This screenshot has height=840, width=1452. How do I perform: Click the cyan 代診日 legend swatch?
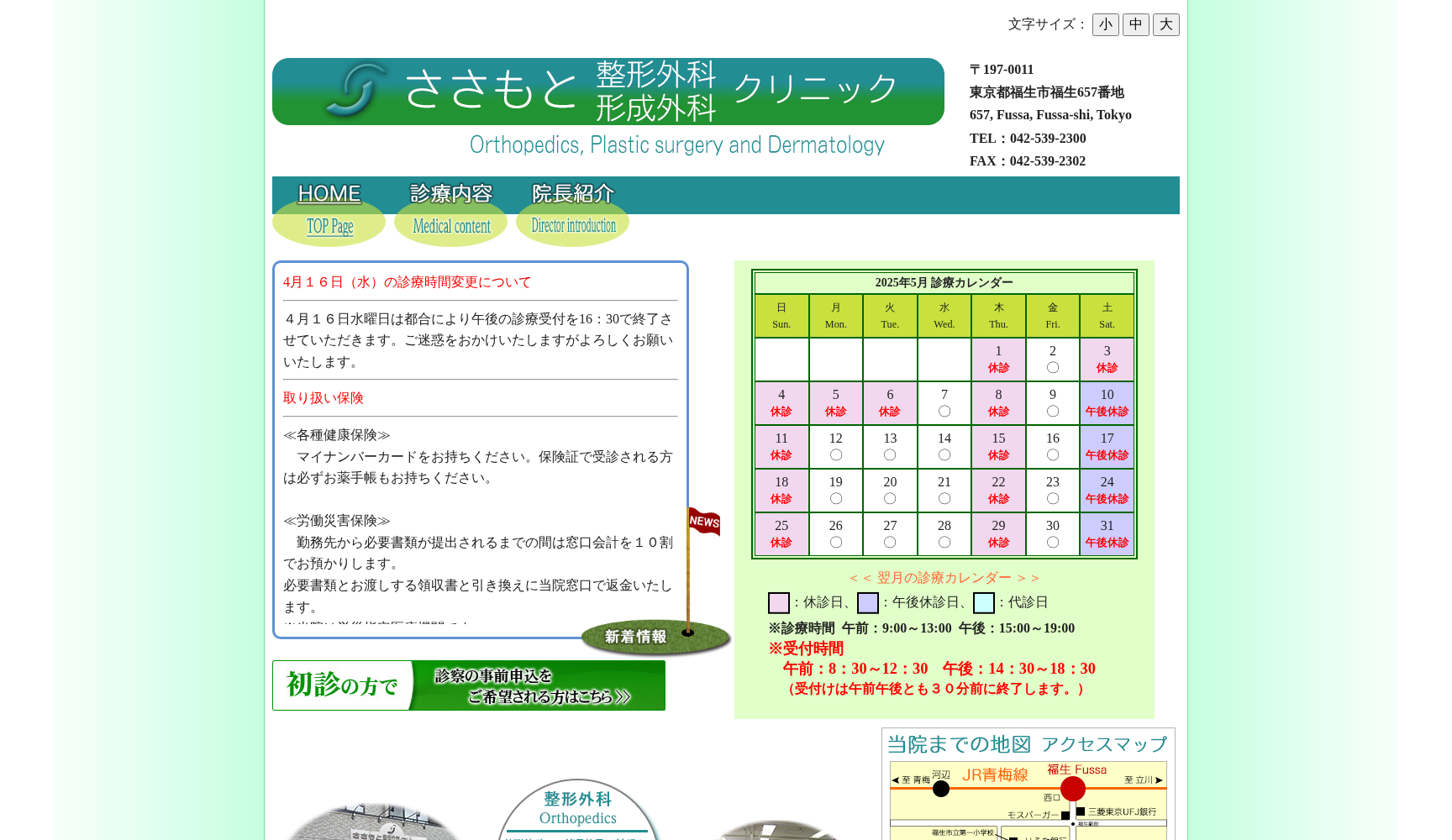(x=983, y=603)
